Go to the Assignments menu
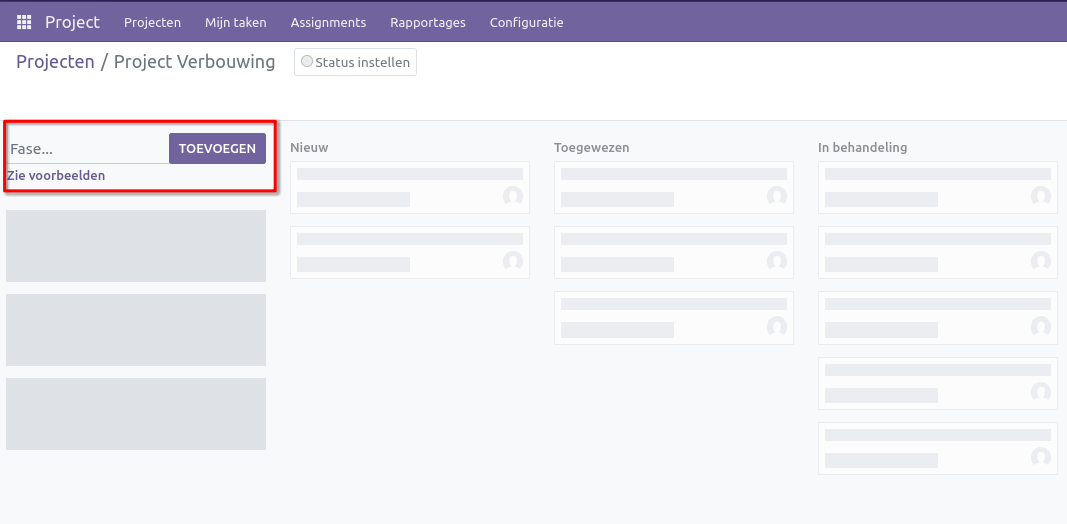1067x524 pixels. coord(328,22)
